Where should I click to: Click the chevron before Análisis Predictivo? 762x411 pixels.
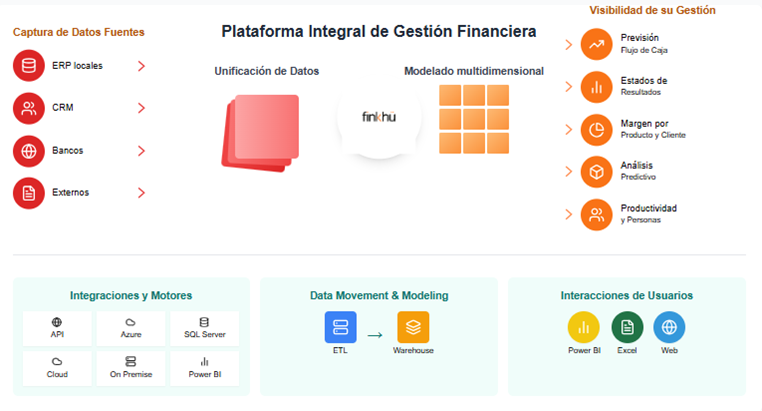tap(569, 171)
